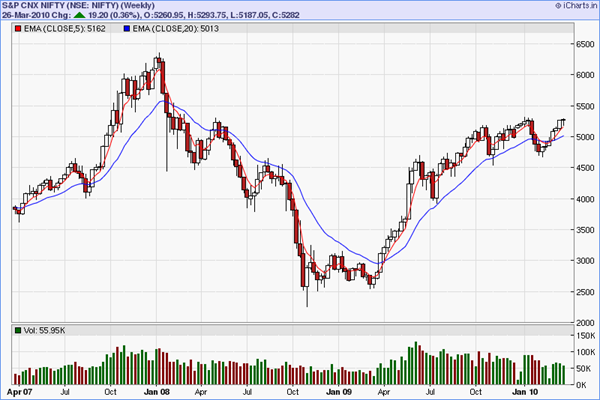
Task: Click the Jan 10 time axis label
Action: 525,392
